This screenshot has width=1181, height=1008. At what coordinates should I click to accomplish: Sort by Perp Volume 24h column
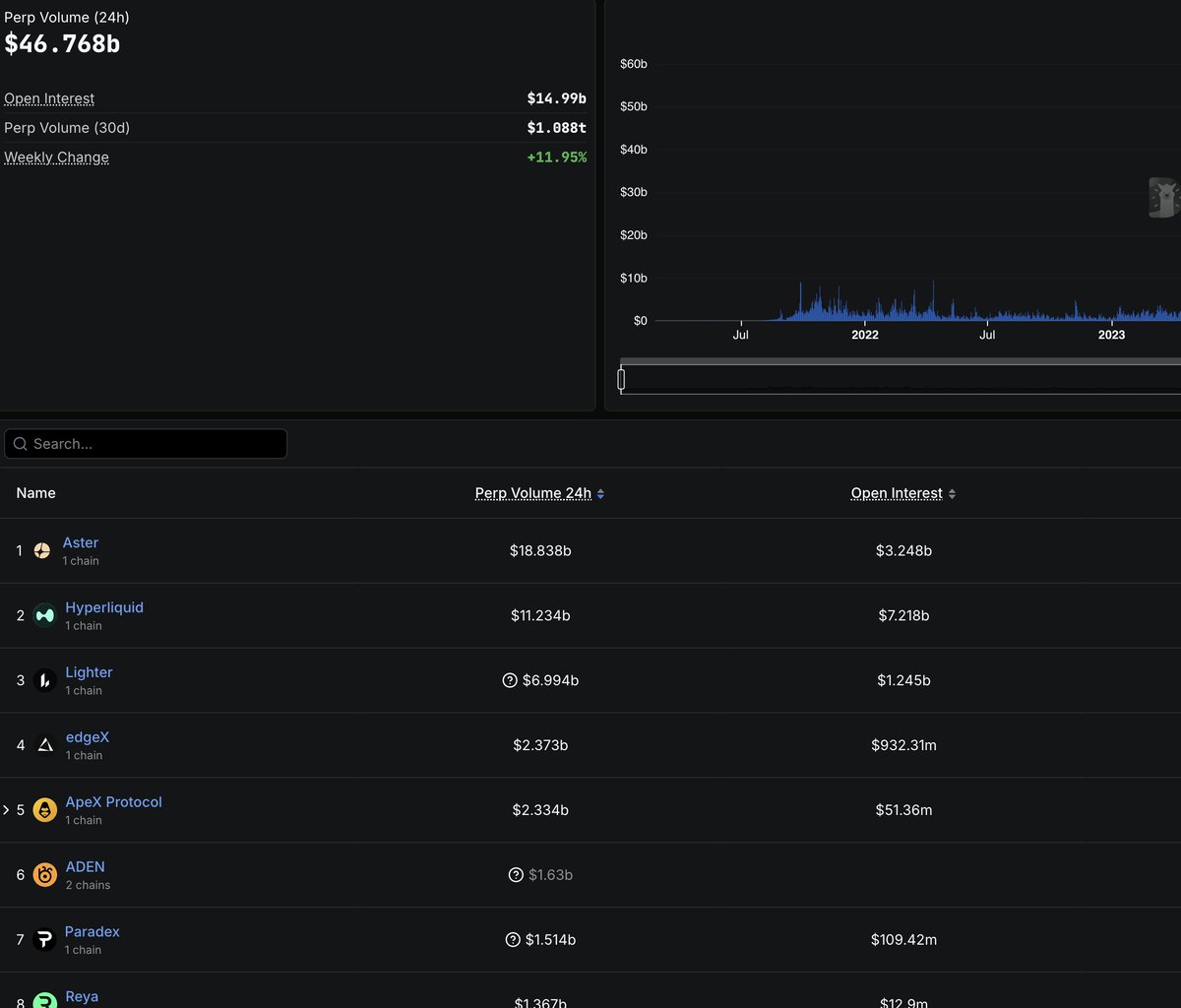539,493
